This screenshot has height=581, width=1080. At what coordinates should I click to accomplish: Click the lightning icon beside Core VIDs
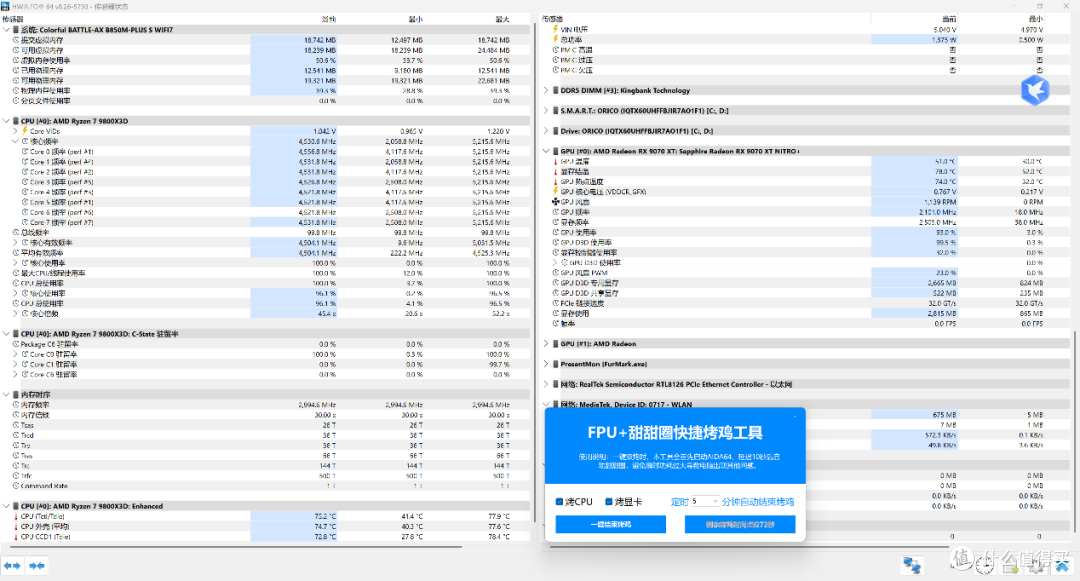click(x=25, y=131)
